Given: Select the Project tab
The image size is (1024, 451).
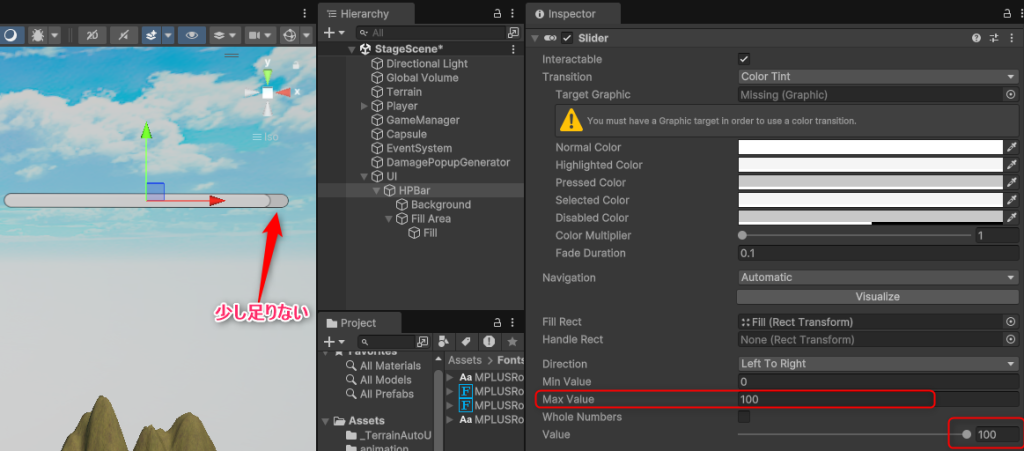Looking at the screenshot, I should coord(359,323).
